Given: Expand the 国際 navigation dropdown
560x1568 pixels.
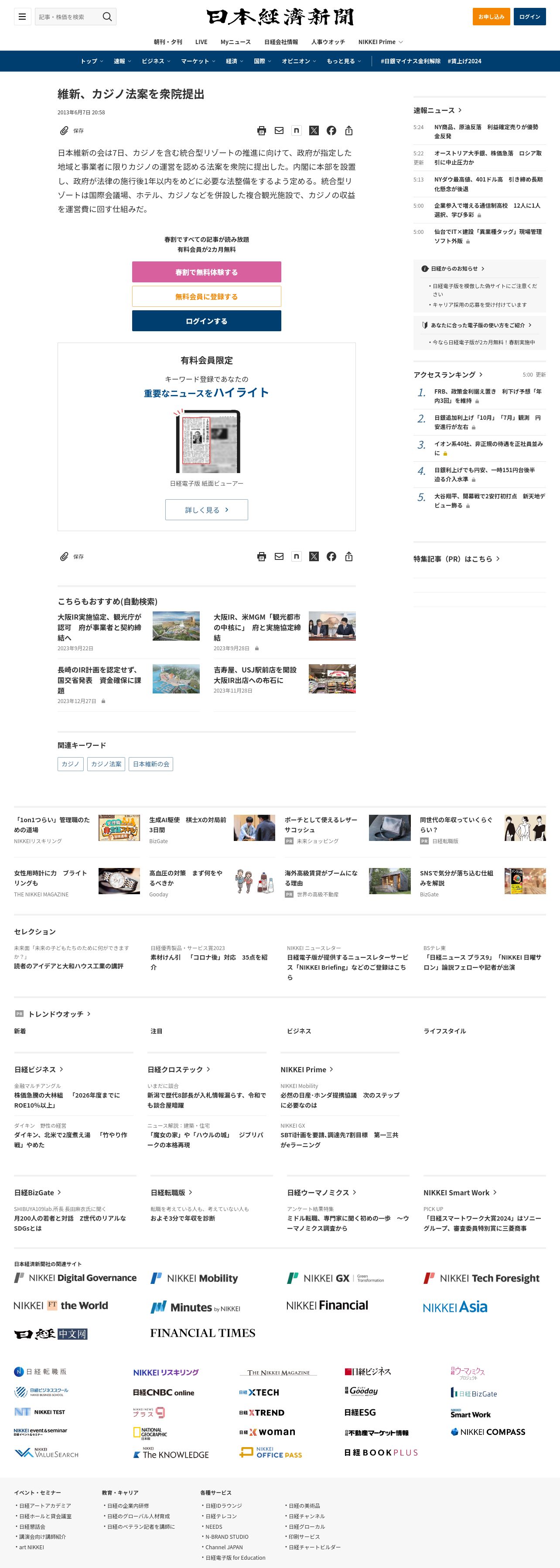Looking at the screenshot, I should [x=263, y=61].
